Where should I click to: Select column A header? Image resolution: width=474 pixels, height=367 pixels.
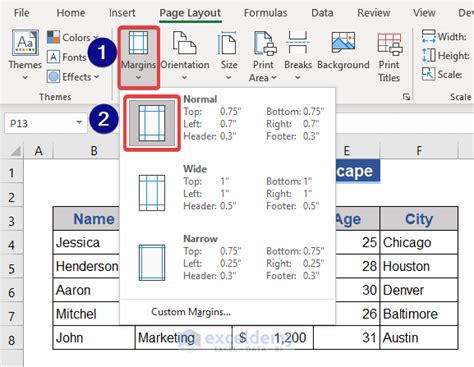[39, 151]
